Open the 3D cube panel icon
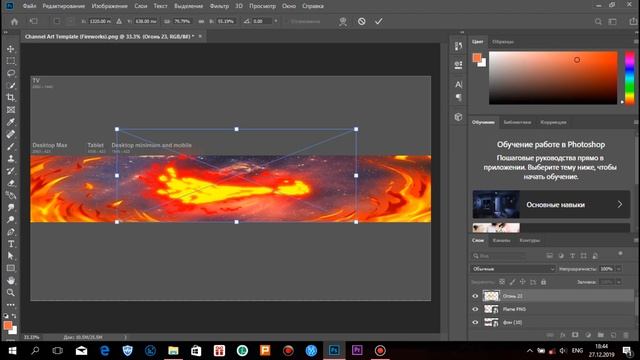Image resolution: width=640 pixels, height=360 pixels. click(x=458, y=117)
